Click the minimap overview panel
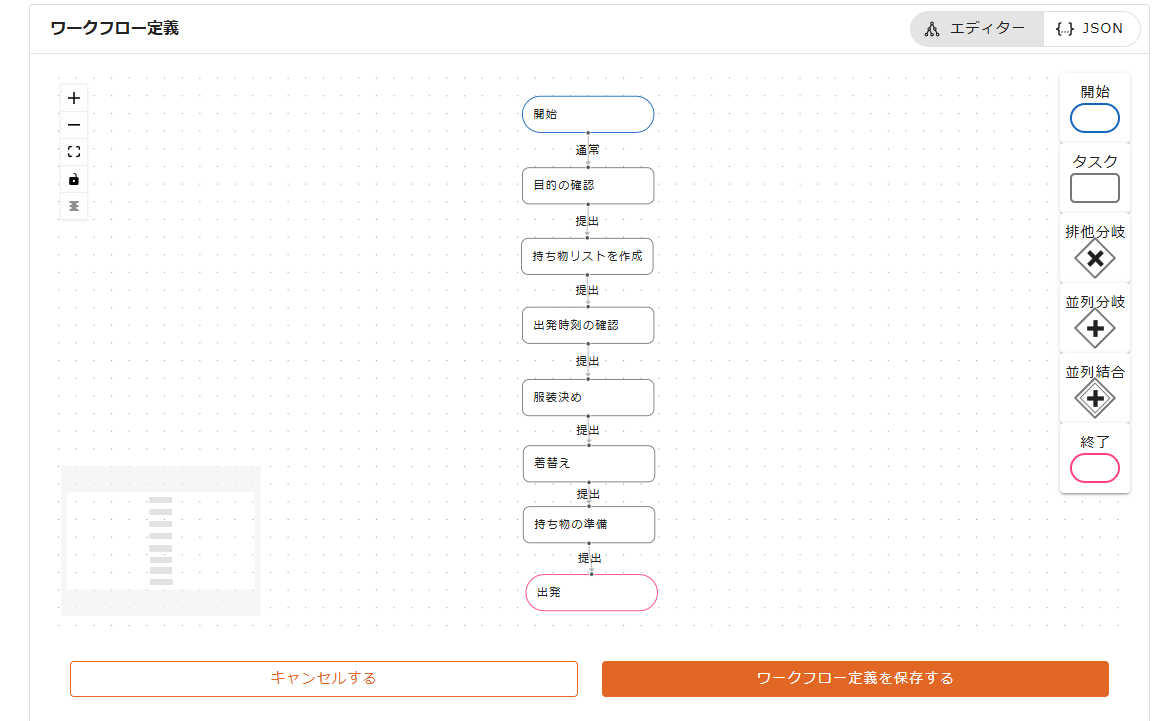Image resolution: width=1160 pixels, height=721 pixels. click(x=160, y=541)
